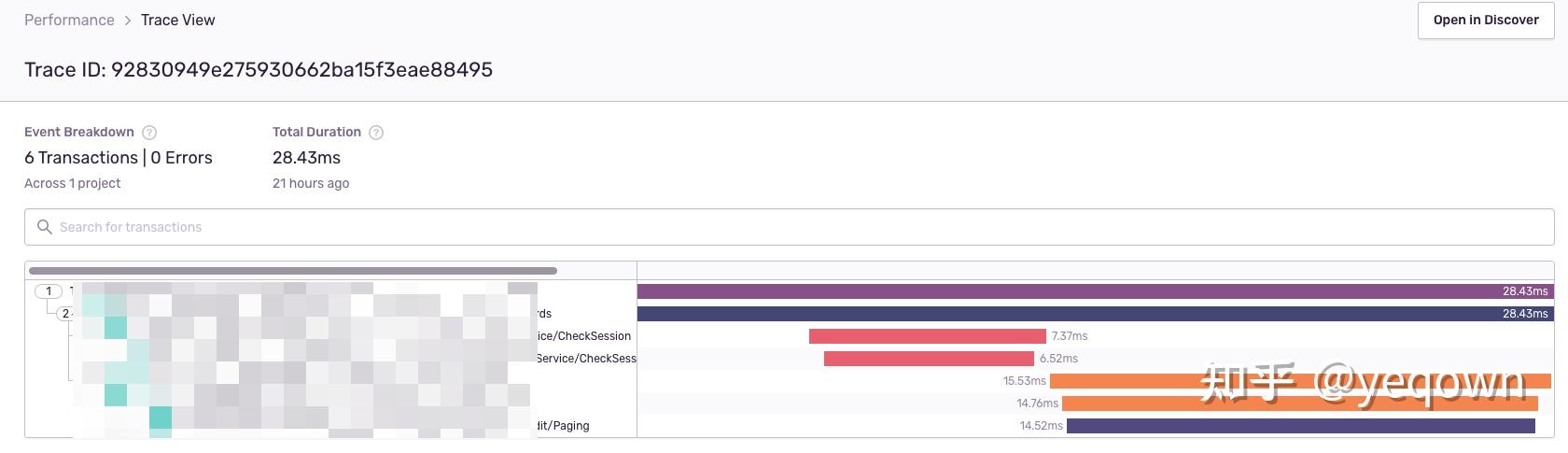Image resolution: width=1568 pixels, height=453 pixels.
Task: Click the breadcrumb chevron separator
Action: click(x=128, y=21)
